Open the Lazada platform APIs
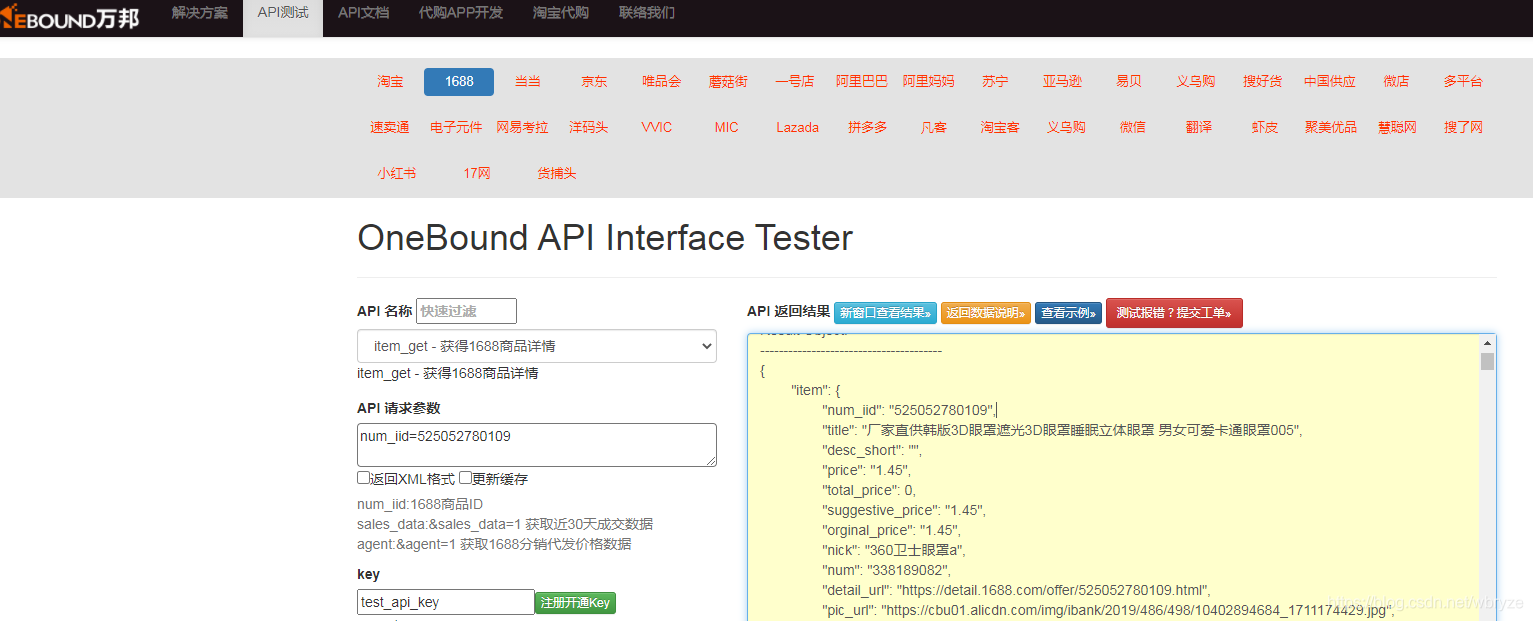 (x=798, y=128)
